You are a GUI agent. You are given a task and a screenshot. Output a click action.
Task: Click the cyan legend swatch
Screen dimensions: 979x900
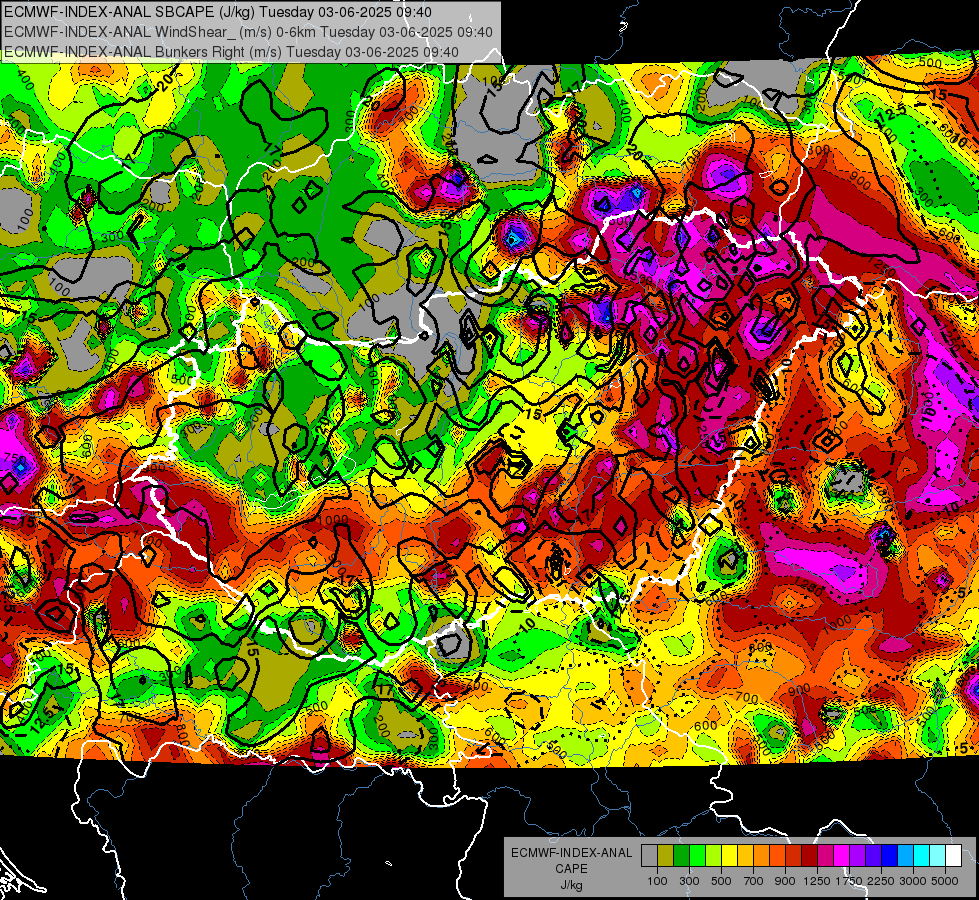click(x=922, y=855)
